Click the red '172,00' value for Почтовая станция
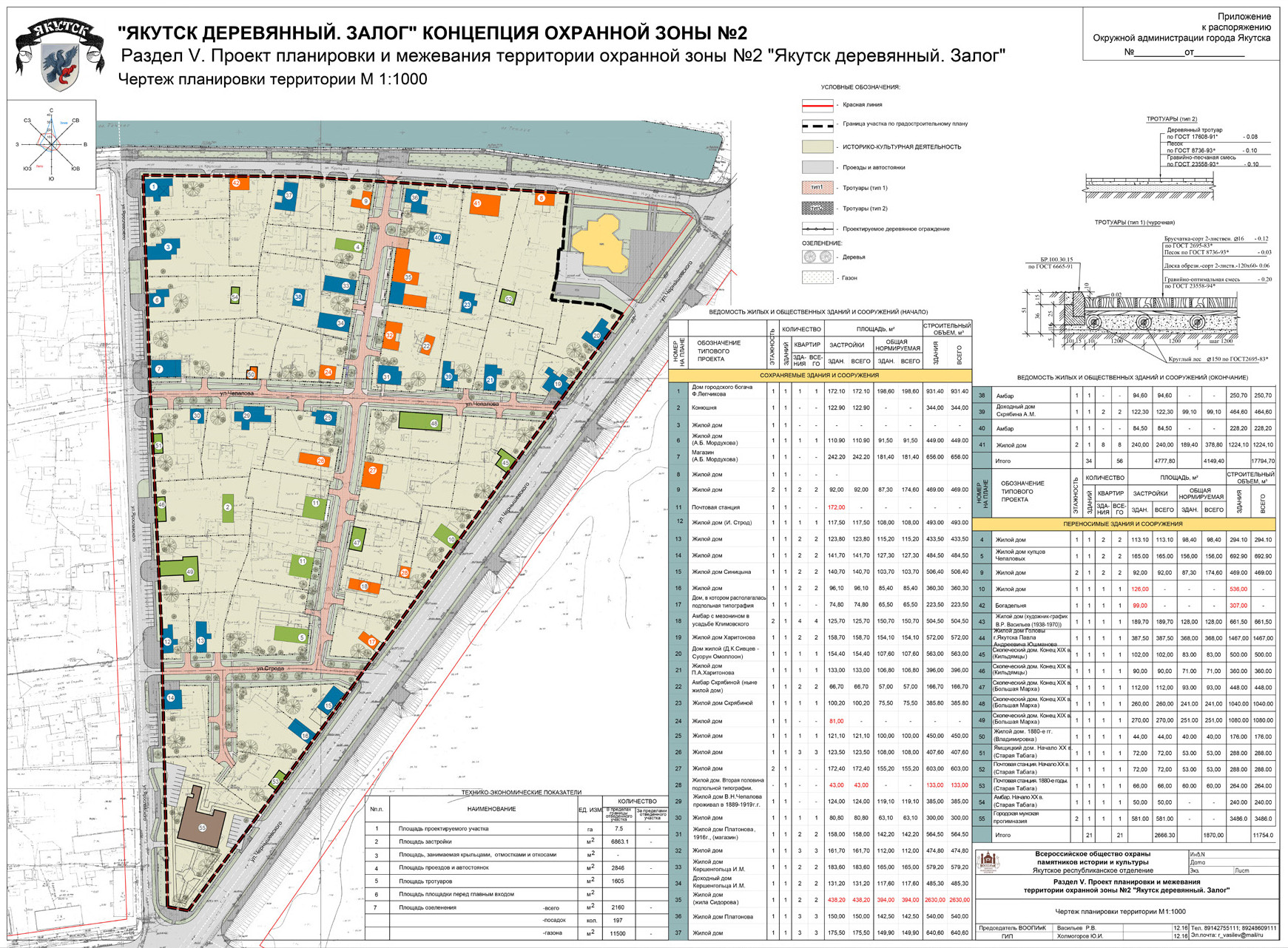The height and width of the screenshot is (948, 1288). click(x=836, y=507)
